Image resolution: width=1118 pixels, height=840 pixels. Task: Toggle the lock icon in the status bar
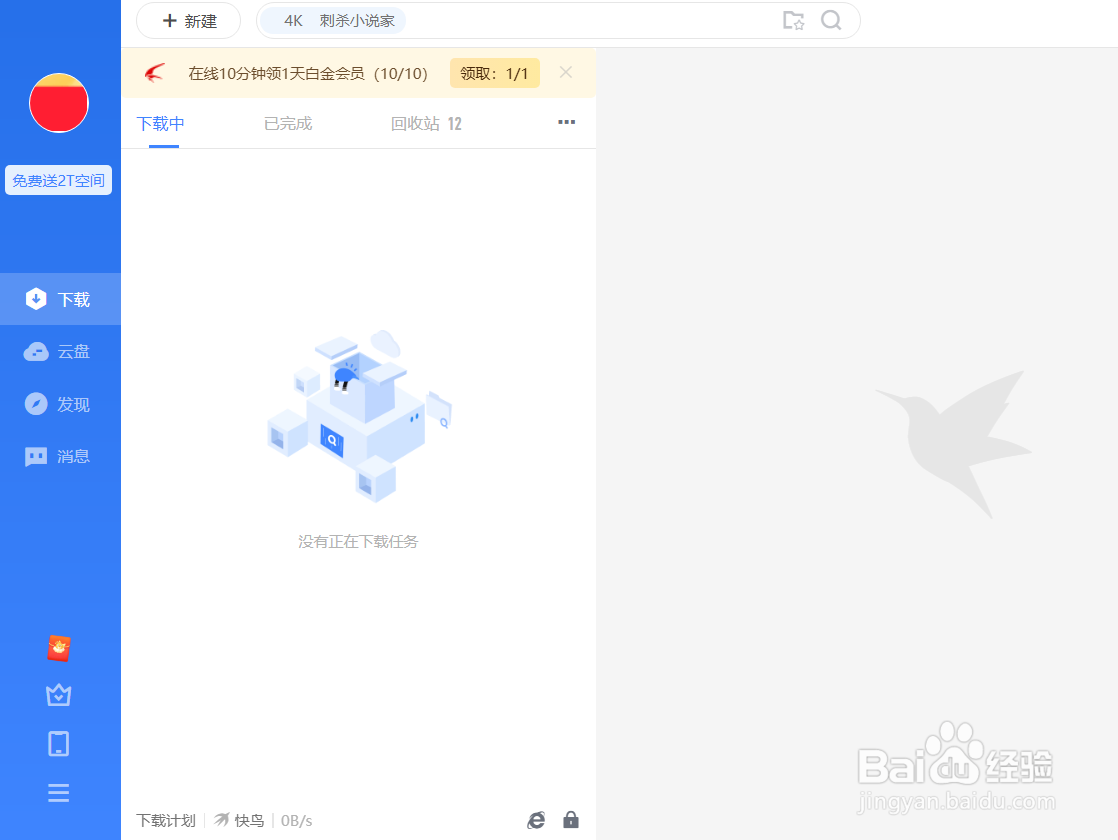pyautogui.click(x=571, y=819)
